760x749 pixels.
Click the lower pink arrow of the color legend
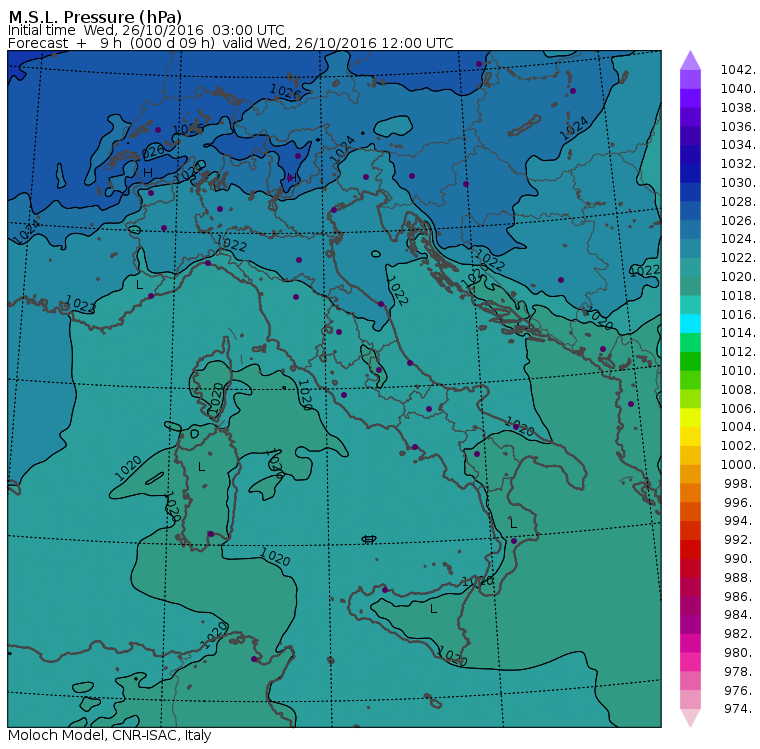click(x=690, y=718)
